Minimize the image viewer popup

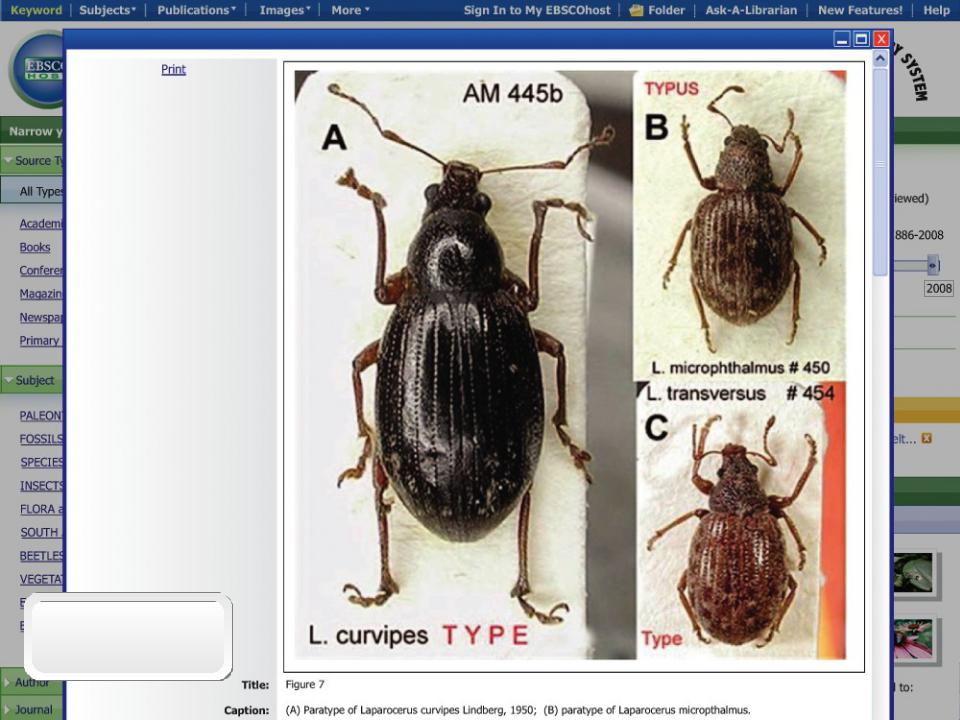coord(842,39)
